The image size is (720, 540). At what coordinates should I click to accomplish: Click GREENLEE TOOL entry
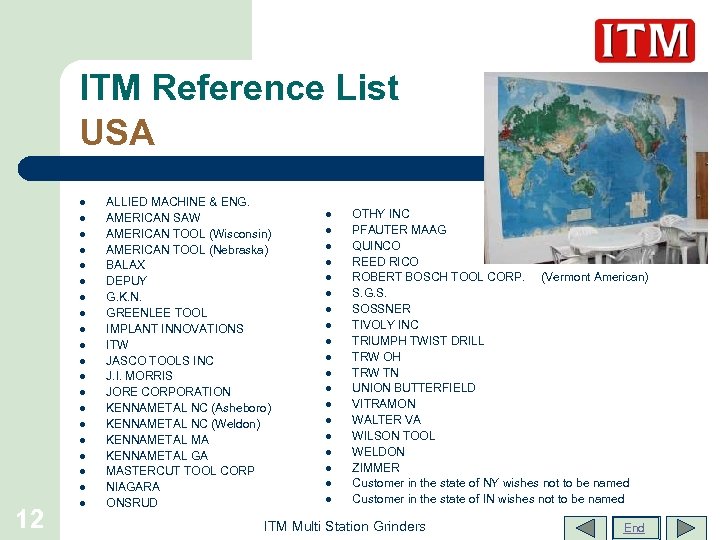tap(156, 313)
